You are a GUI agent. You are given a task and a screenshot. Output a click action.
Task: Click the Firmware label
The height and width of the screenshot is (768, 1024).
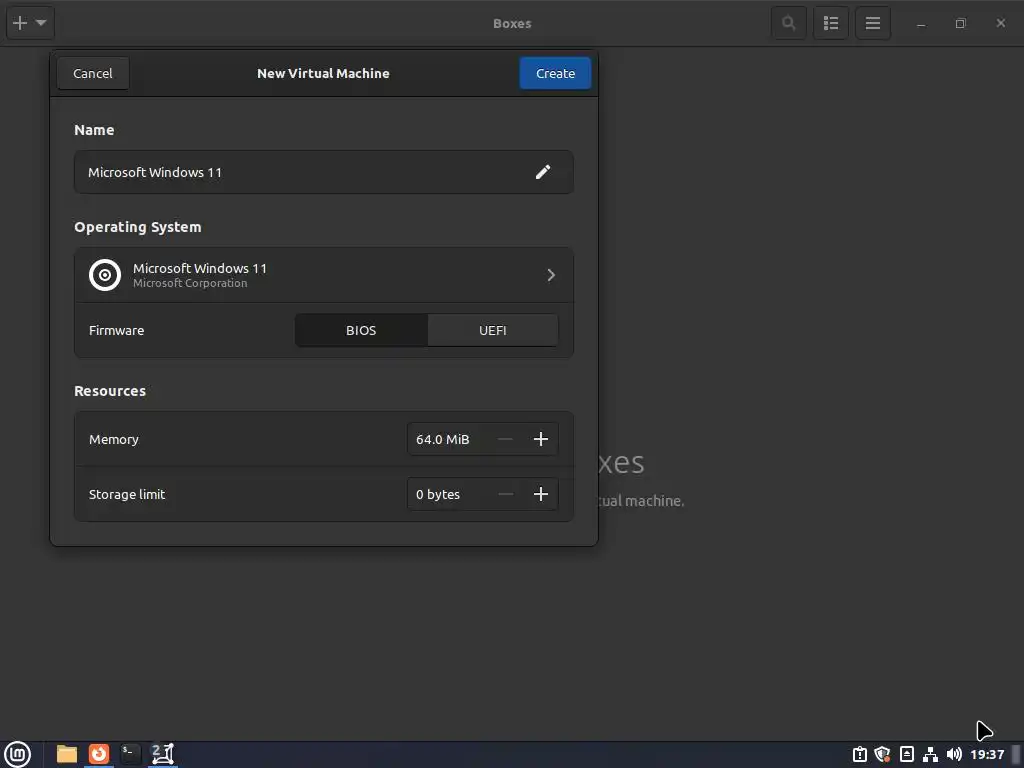tap(116, 330)
